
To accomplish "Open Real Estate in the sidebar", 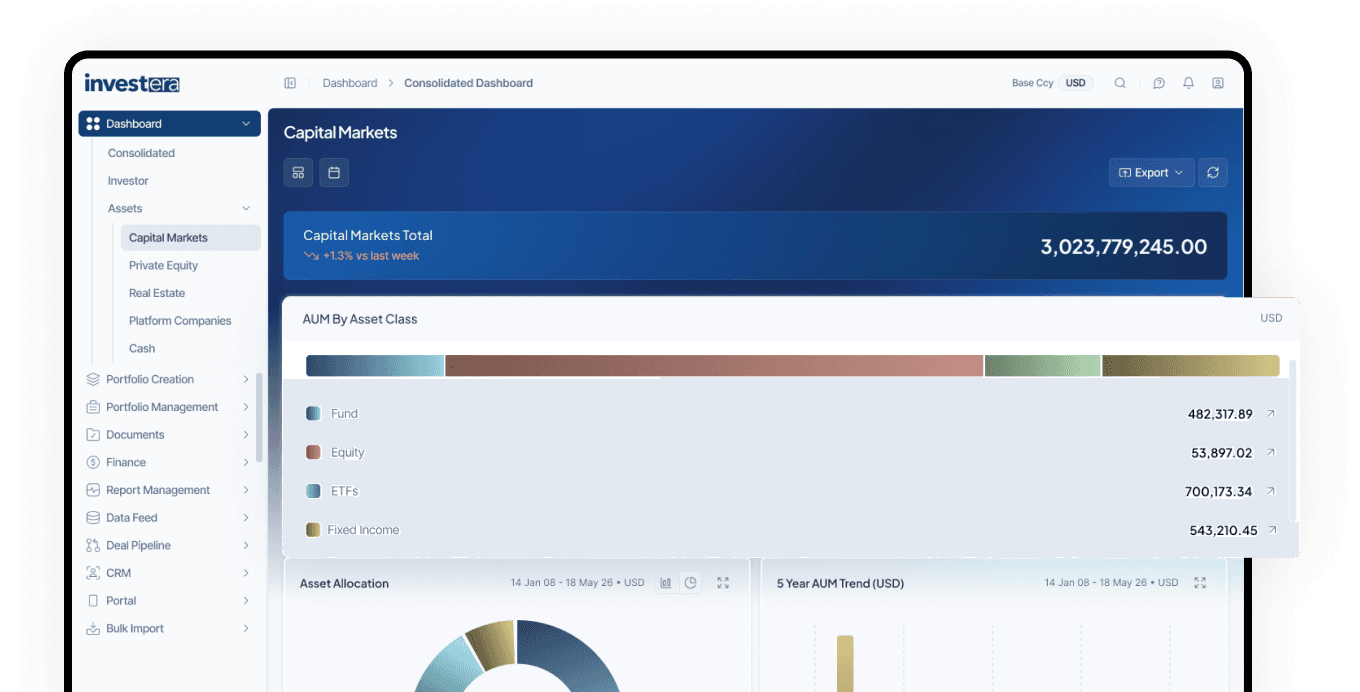I will coord(157,293).
